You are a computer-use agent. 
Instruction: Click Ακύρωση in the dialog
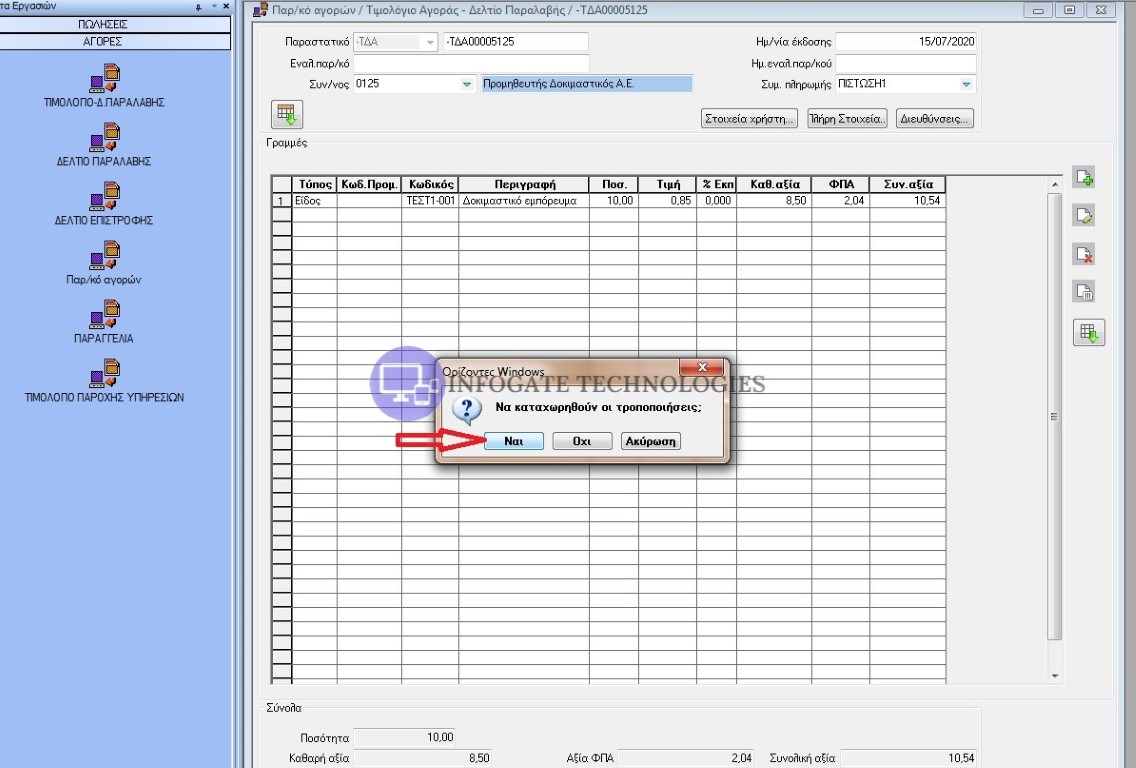coord(650,441)
